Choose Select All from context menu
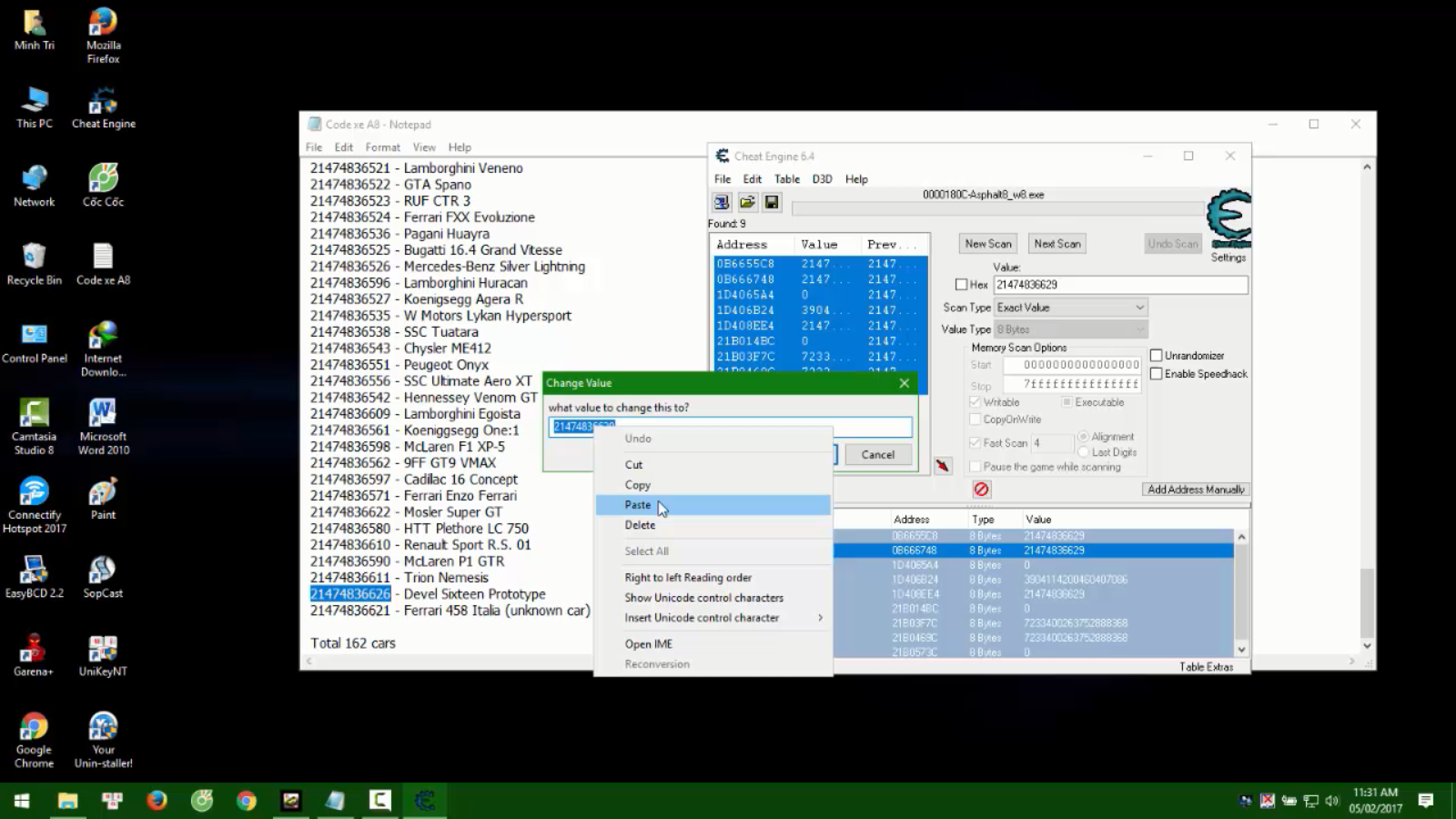 pyautogui.click(x=713, y=551)
